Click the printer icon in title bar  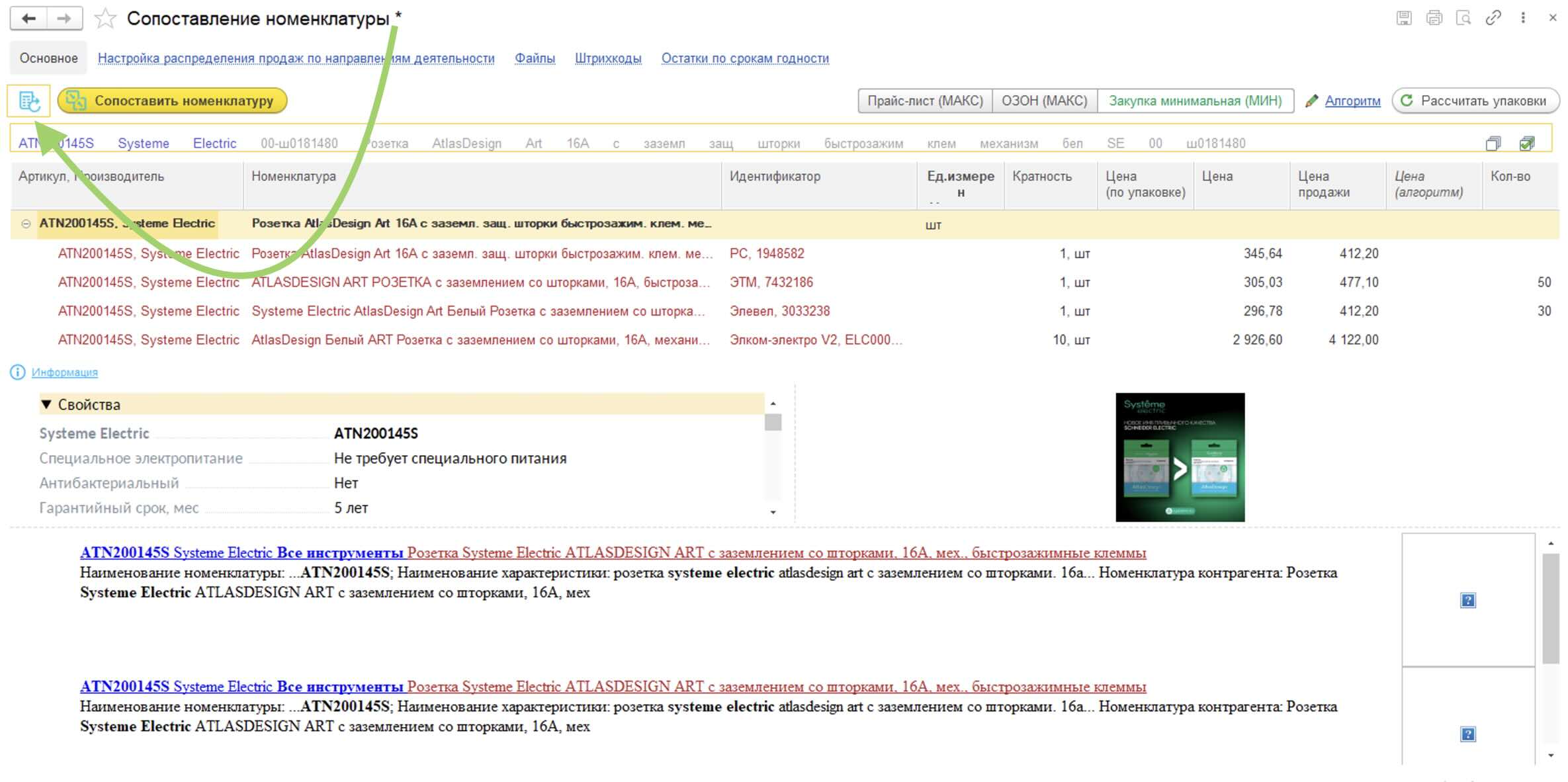[x=1434, y=18]
